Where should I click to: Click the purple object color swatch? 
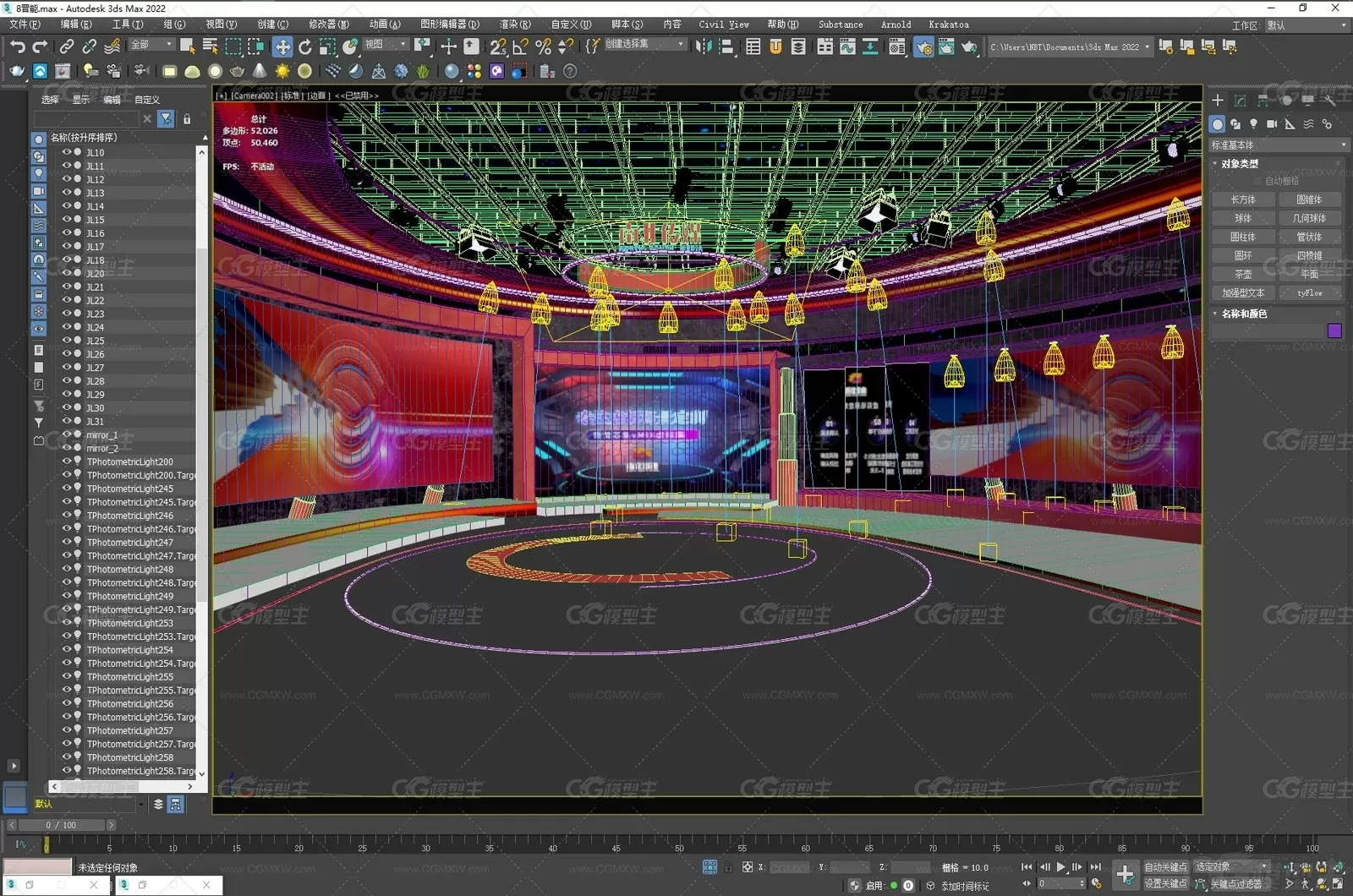click(1334, 331)
